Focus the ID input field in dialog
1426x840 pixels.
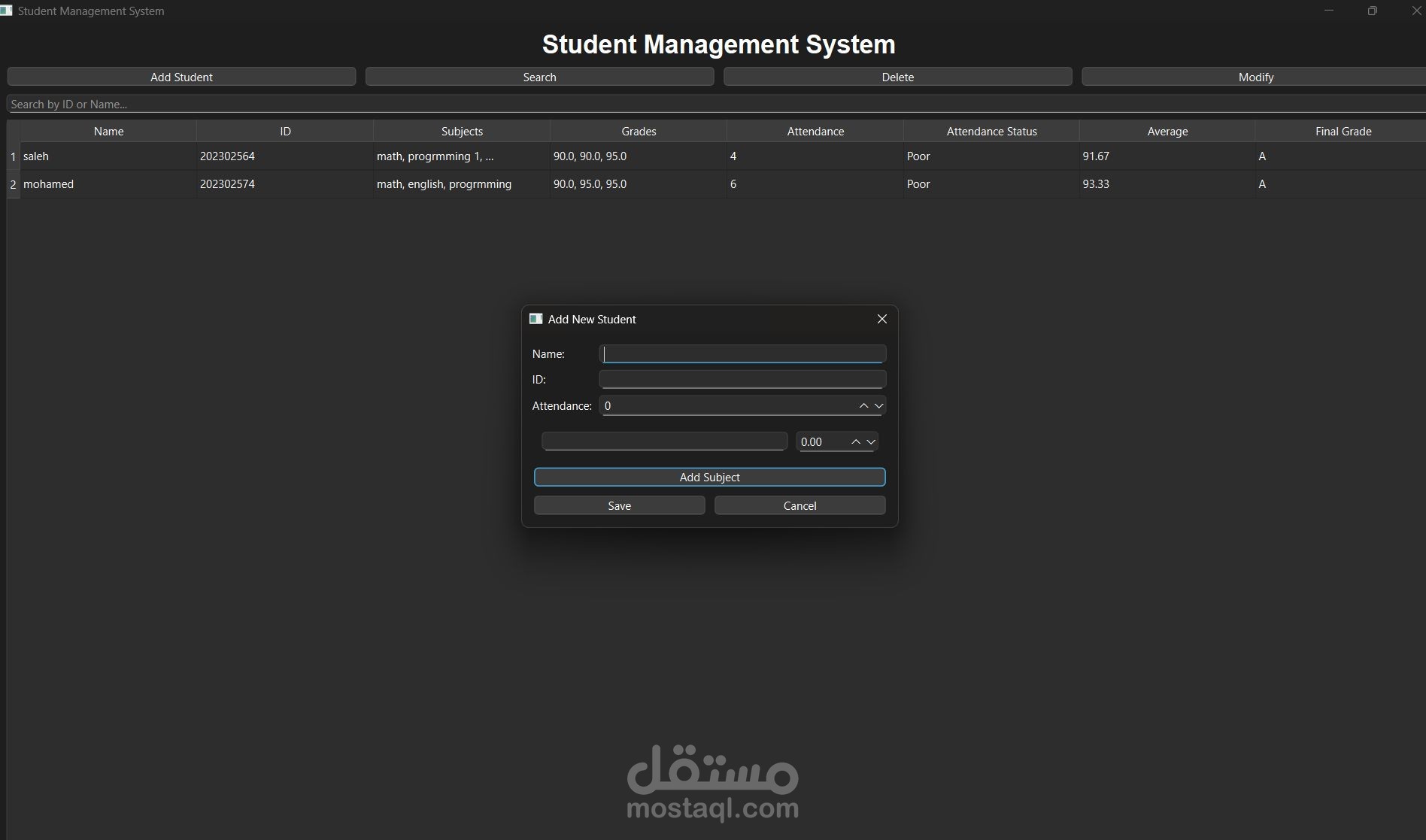(742, 379)
